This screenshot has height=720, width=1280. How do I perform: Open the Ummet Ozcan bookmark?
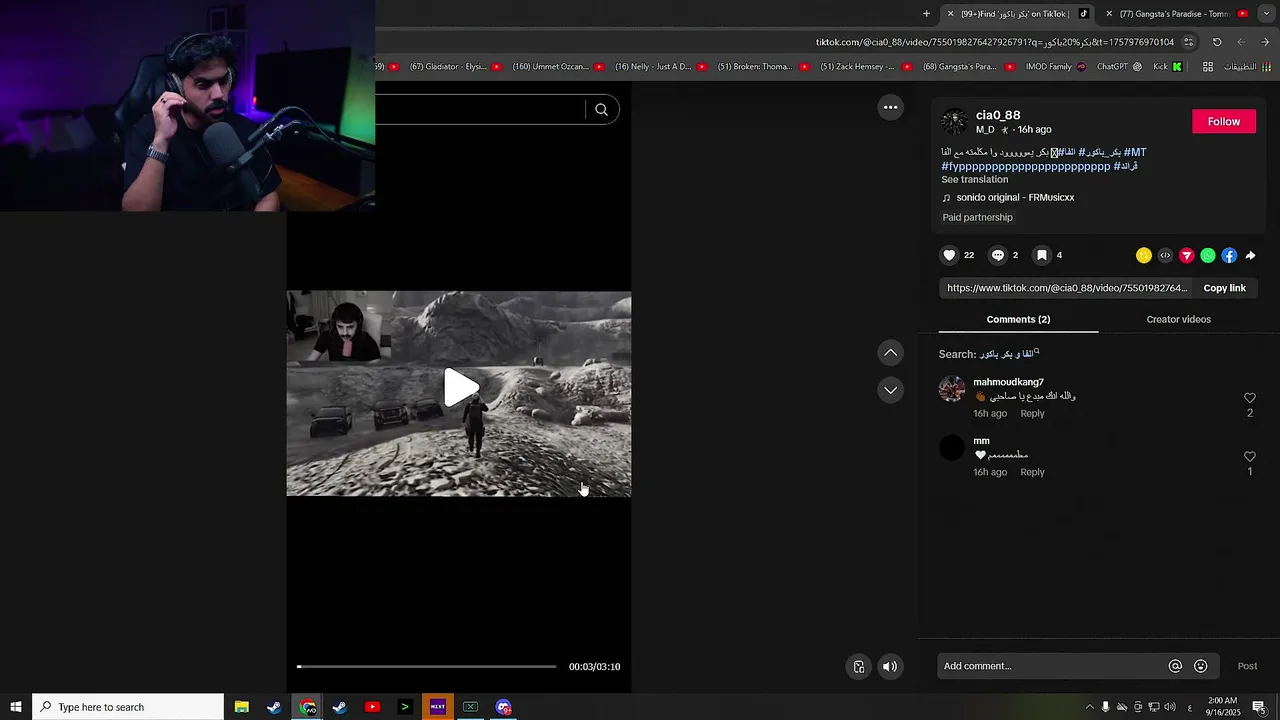558,67
